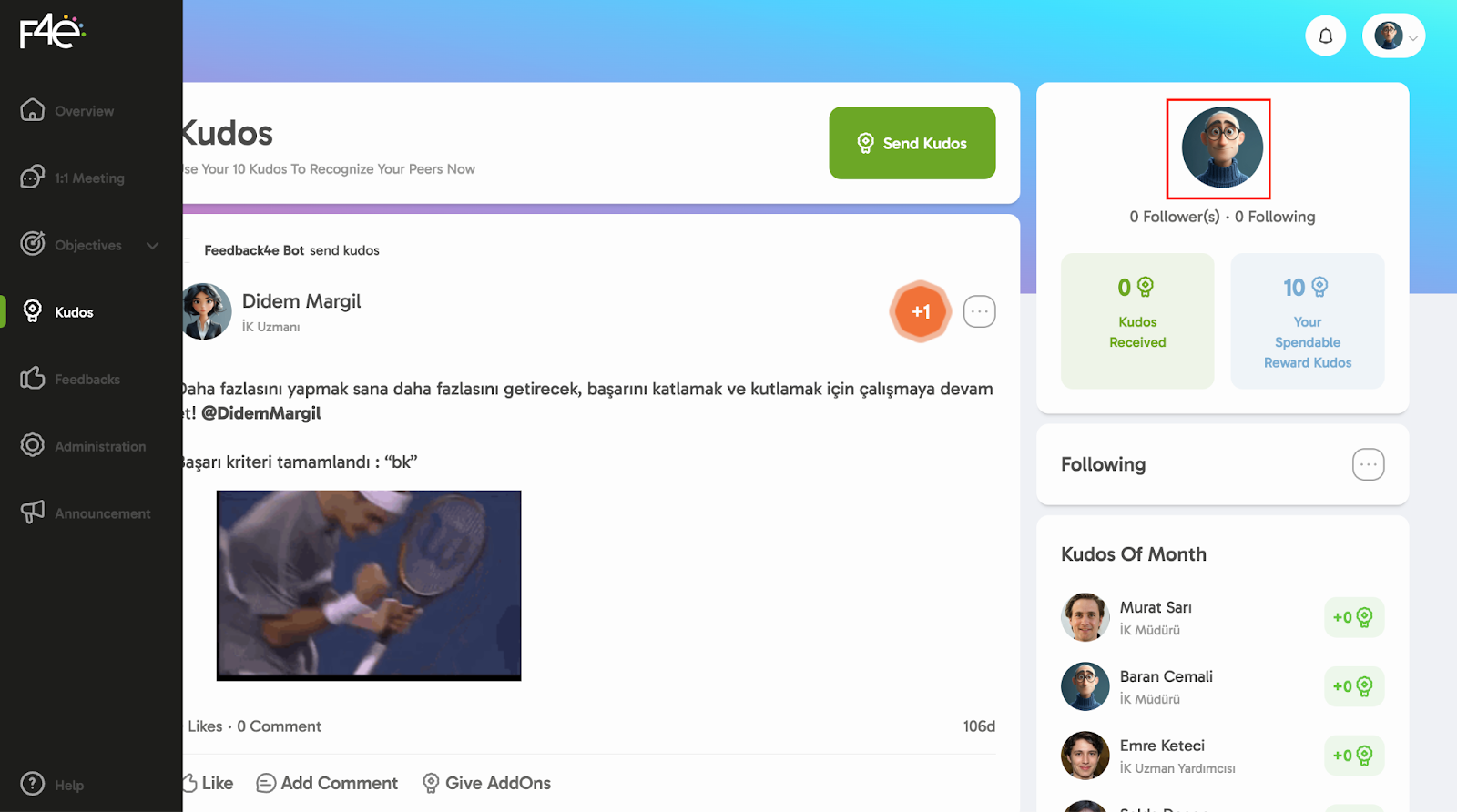
Task: Click the profile avatar in right panel
Action: [x=1222, y=147]
